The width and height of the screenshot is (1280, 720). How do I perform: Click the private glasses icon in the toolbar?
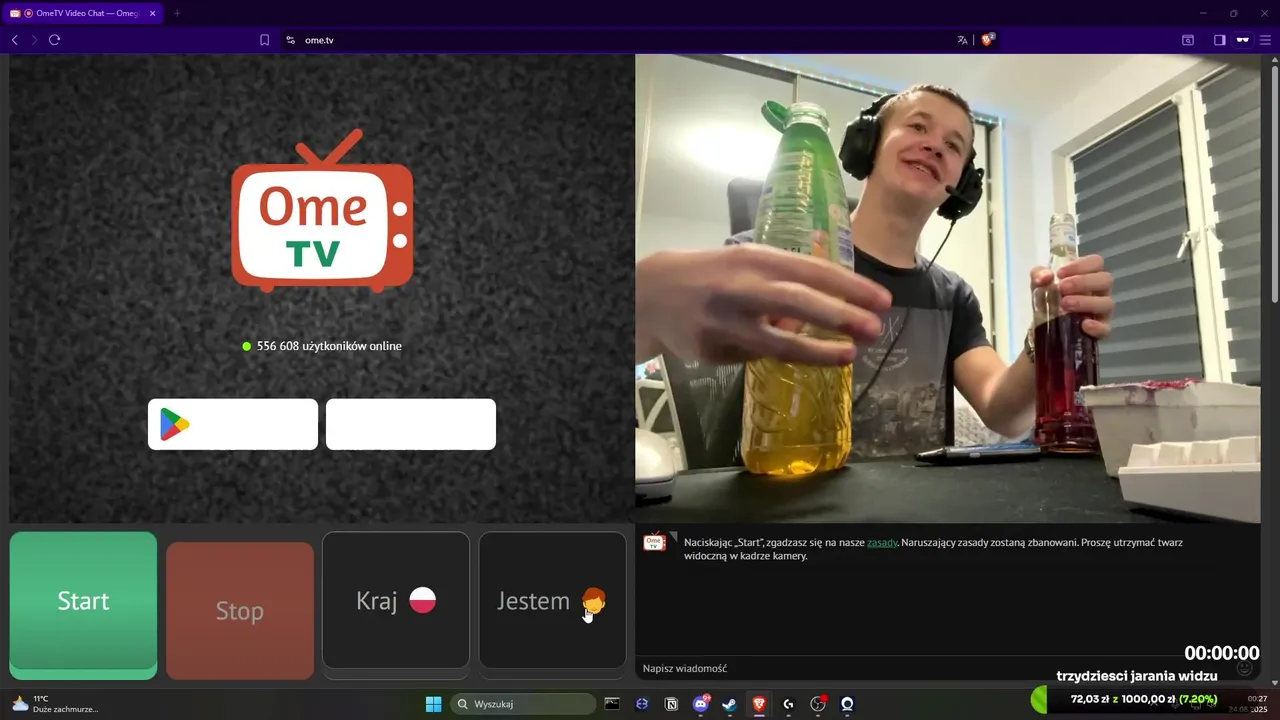(x=1243, y=40)
